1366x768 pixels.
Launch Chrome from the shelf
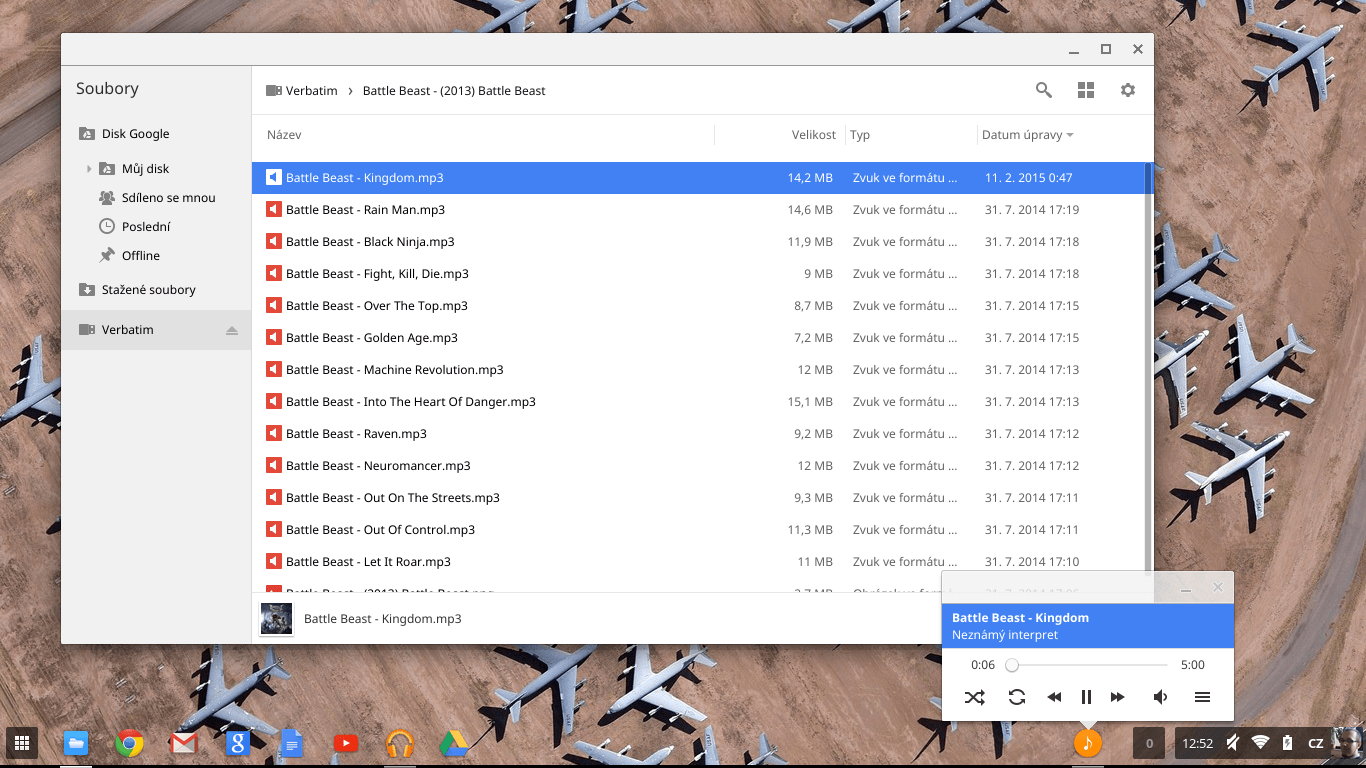tap(129, 743)
